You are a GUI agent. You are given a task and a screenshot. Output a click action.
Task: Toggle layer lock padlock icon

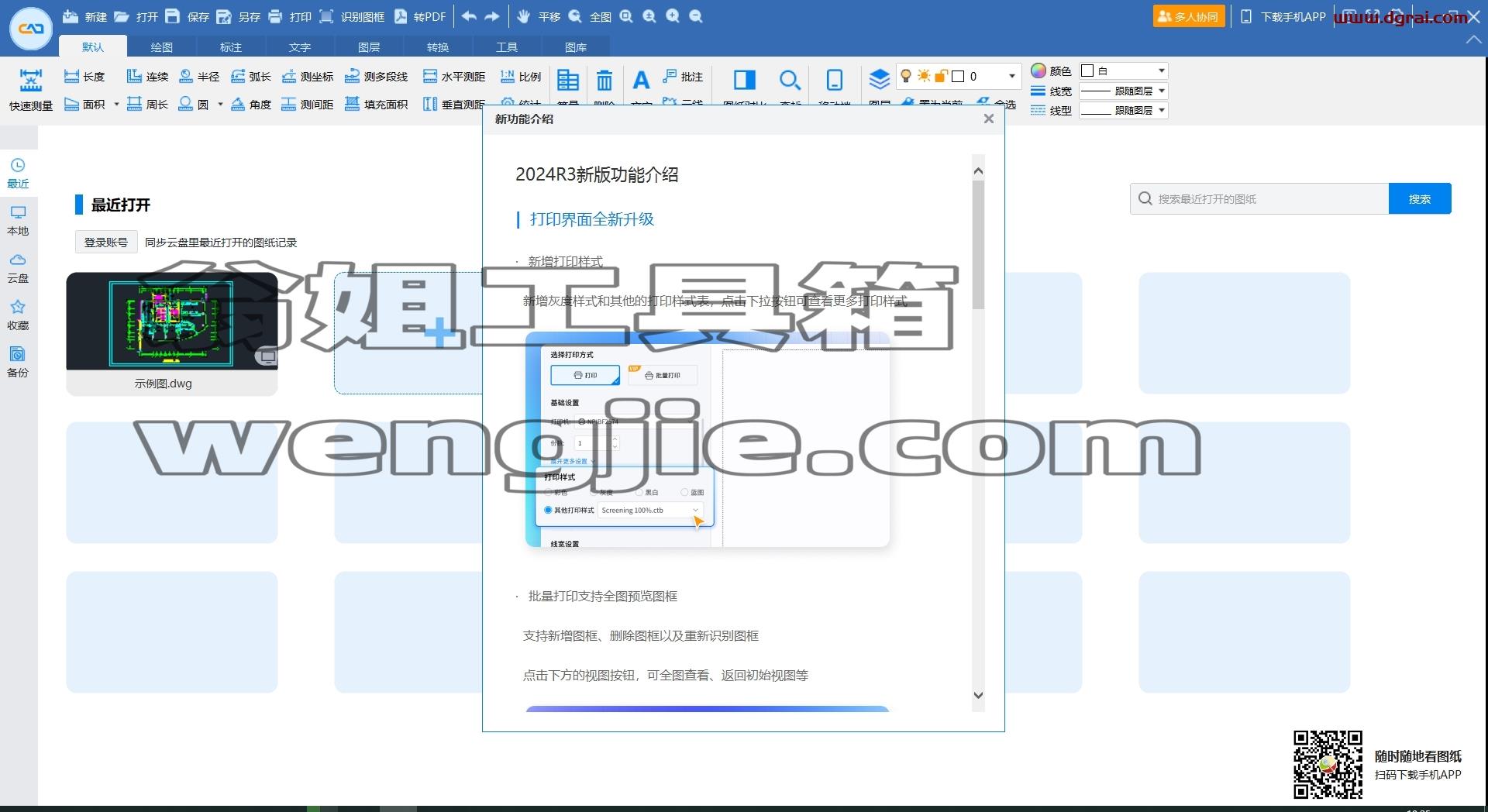tap(941, 76)
